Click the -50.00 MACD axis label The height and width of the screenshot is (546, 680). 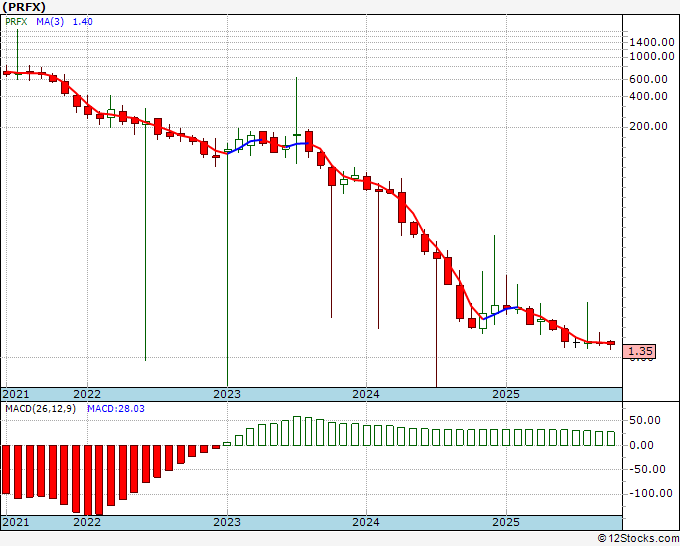click(x=645, y=469)
